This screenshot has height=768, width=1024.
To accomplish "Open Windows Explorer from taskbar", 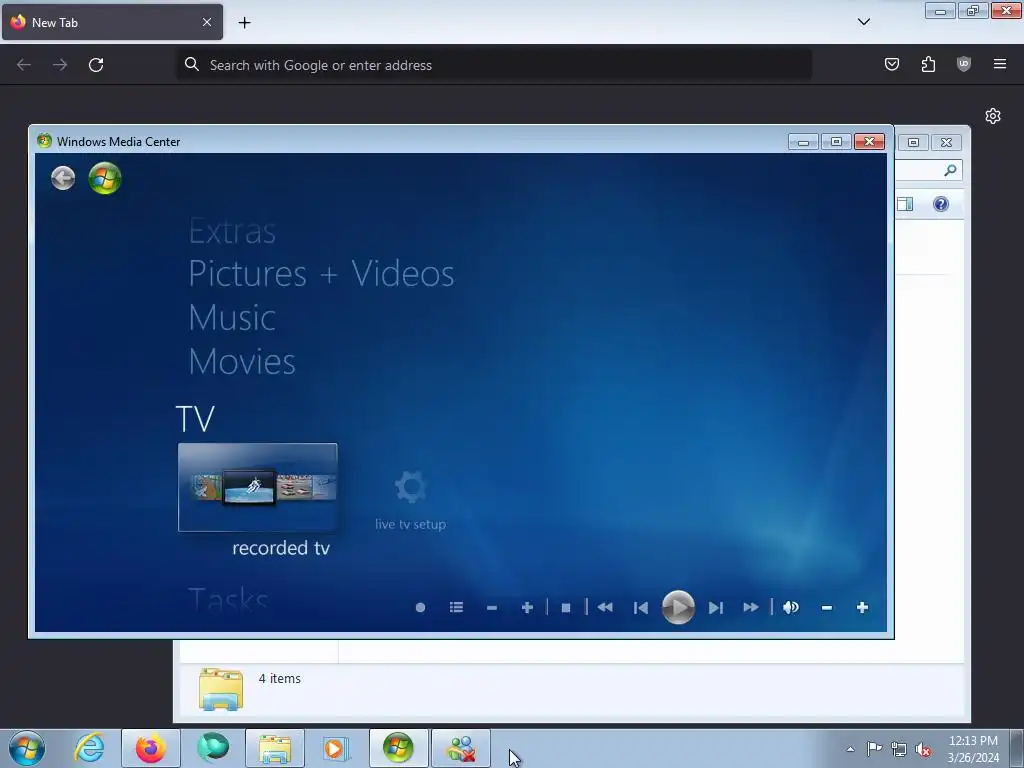I will [x=275, y=748].
